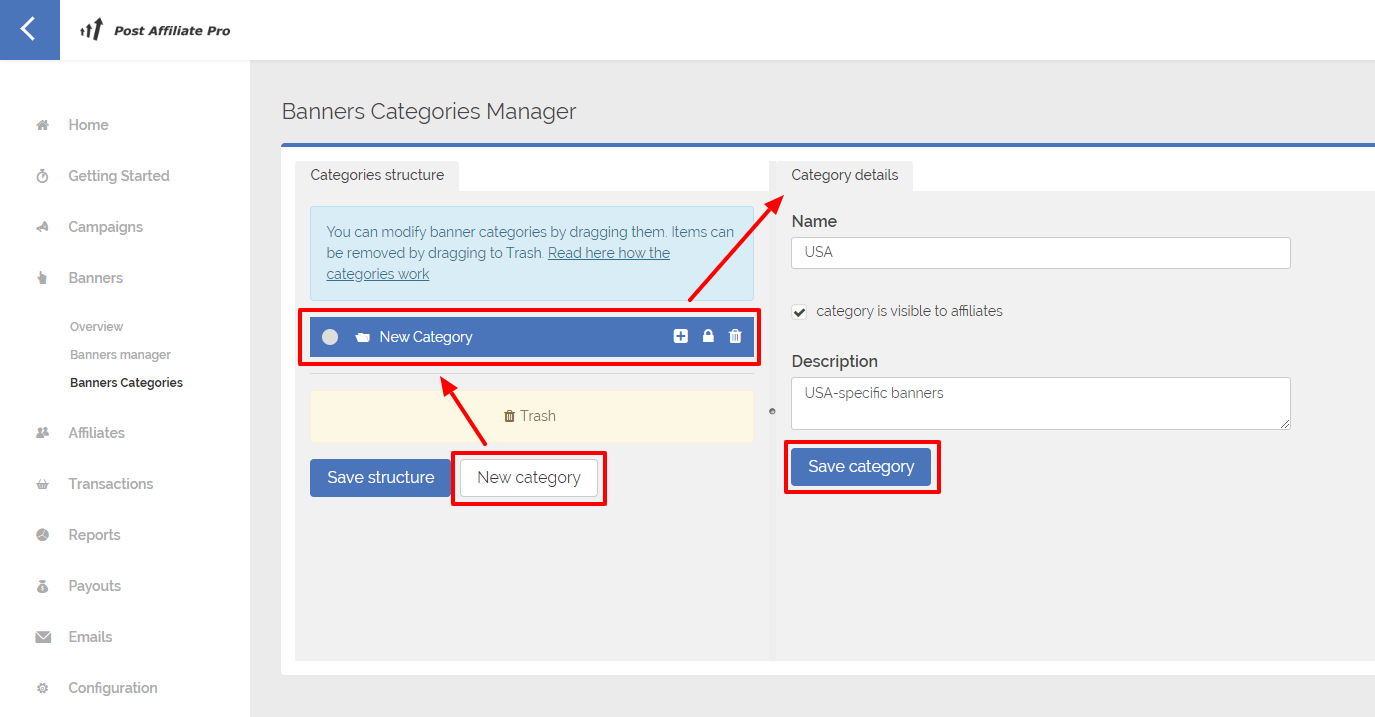Screen dimensions: 1375x717
Task: Collapse the Banners sidebar section
Action: (96, 278)
